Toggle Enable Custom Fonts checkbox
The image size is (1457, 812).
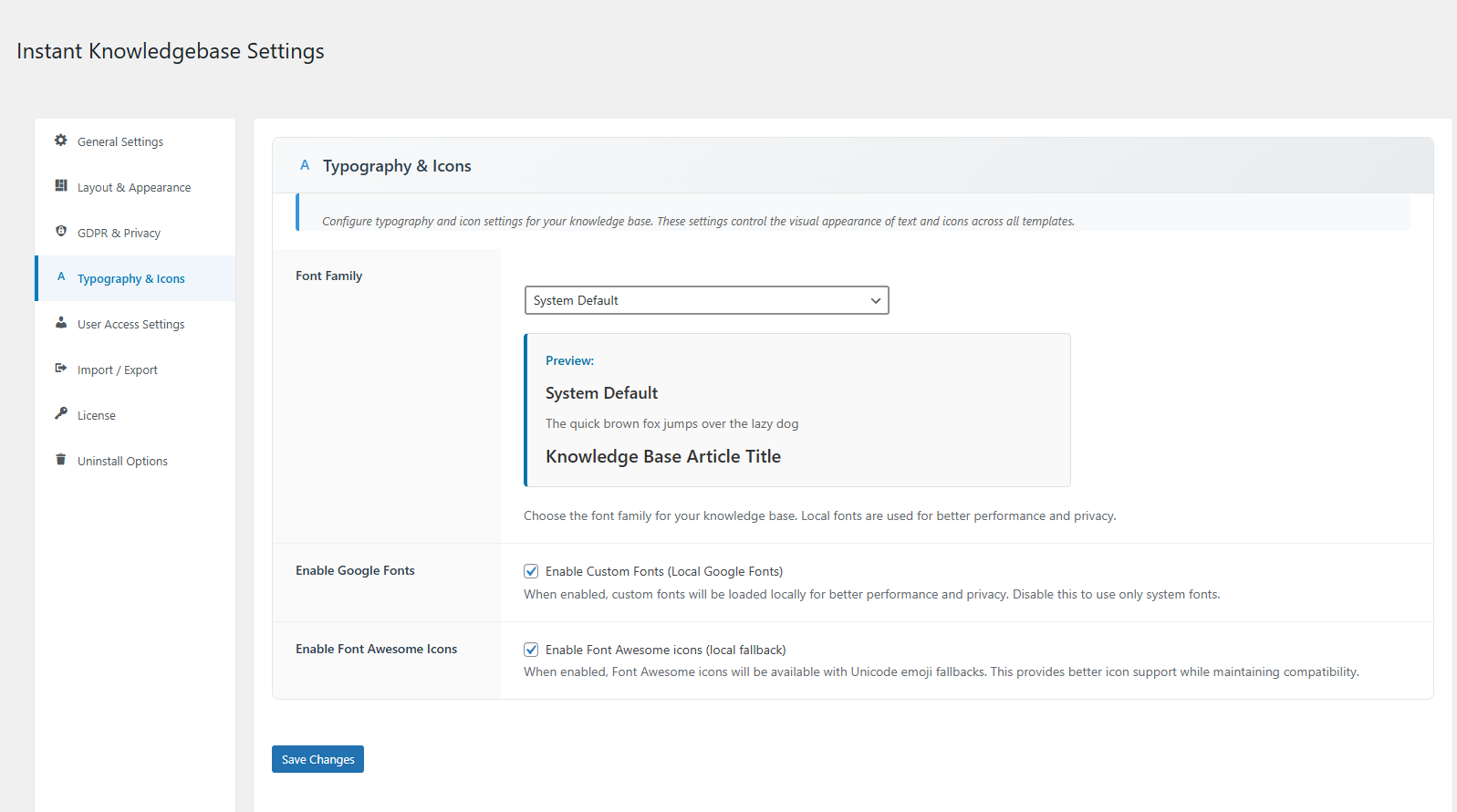pos(531,571)
